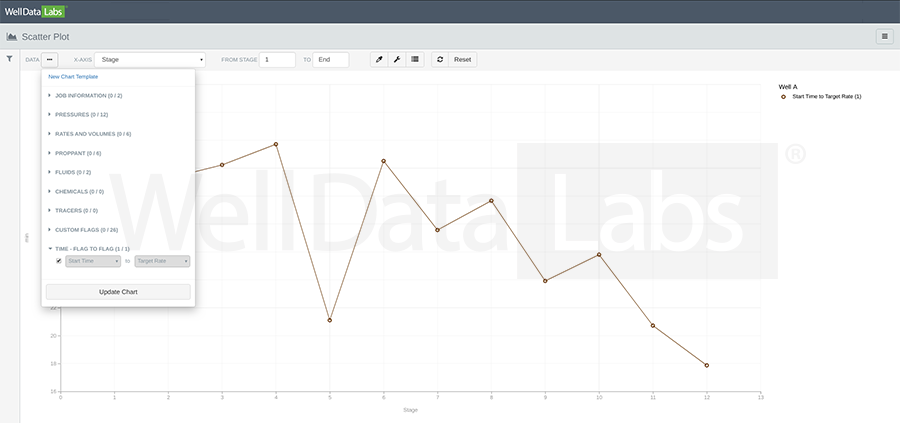Click the WellData Labs logo
Viewport: 900px width, 423px height.
(x=34, y=11)
